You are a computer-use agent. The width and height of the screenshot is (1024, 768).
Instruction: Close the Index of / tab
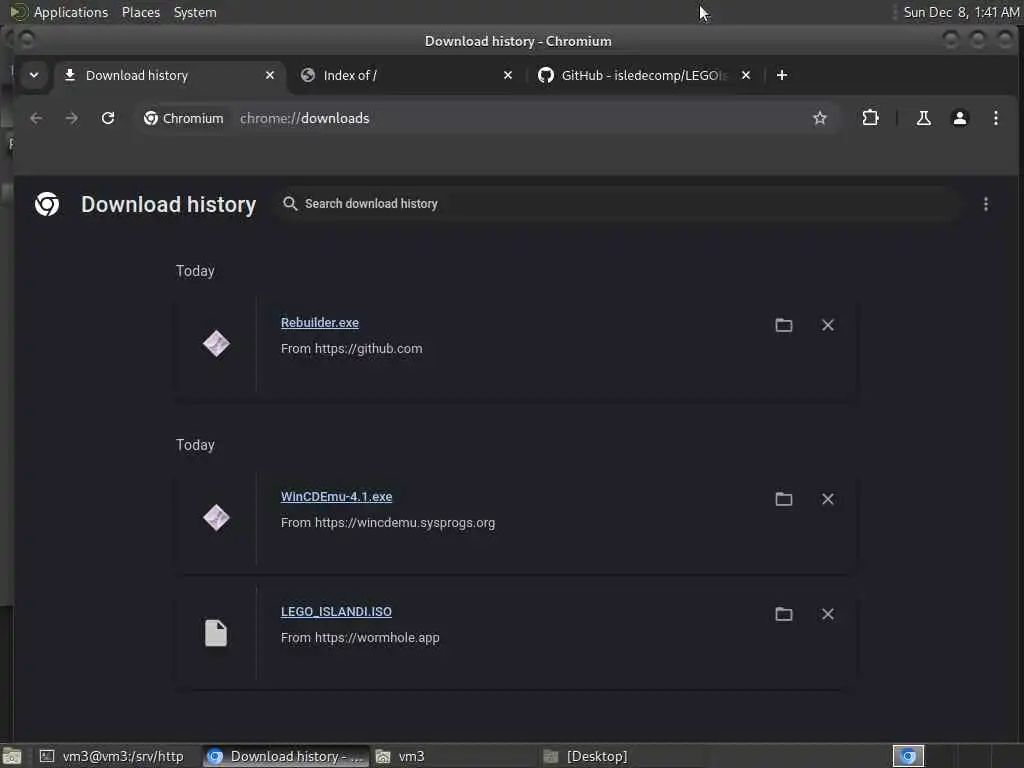click(508, 75)
